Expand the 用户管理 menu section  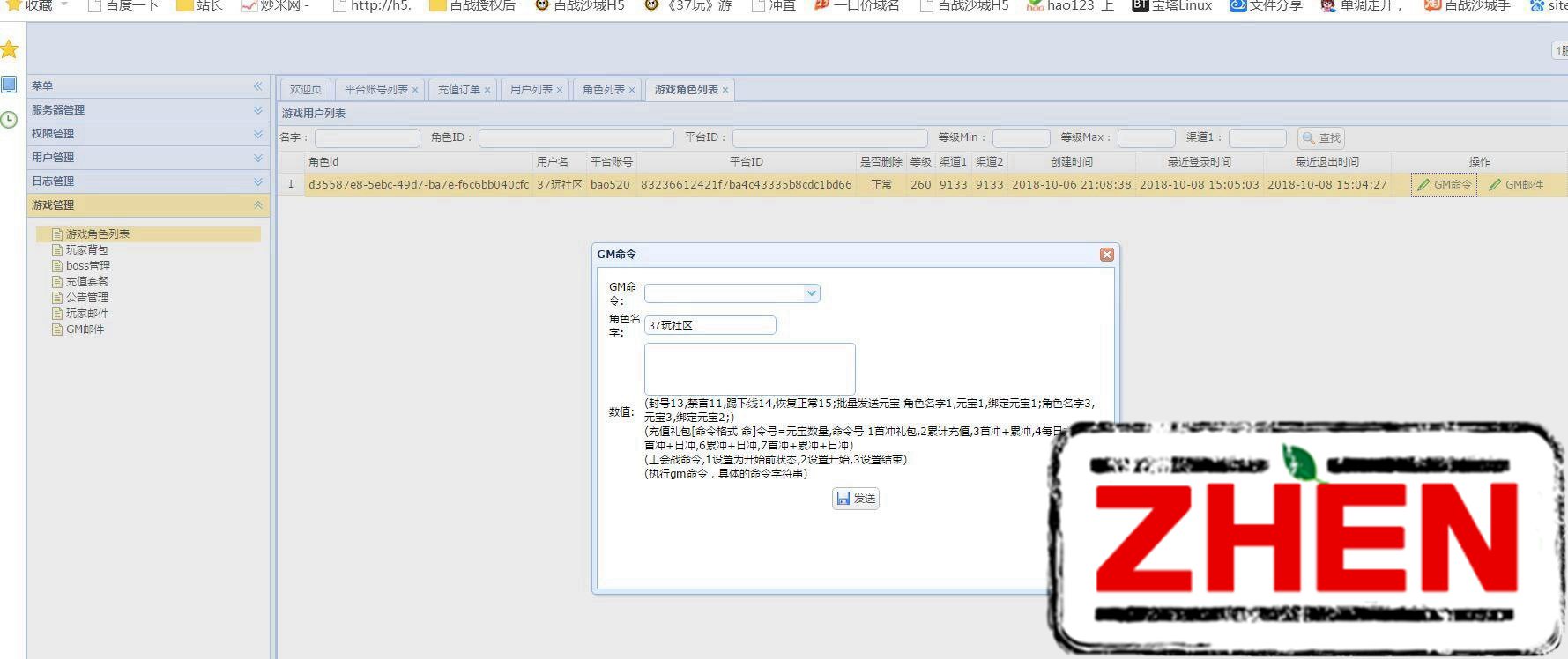(x=257, y=158)
